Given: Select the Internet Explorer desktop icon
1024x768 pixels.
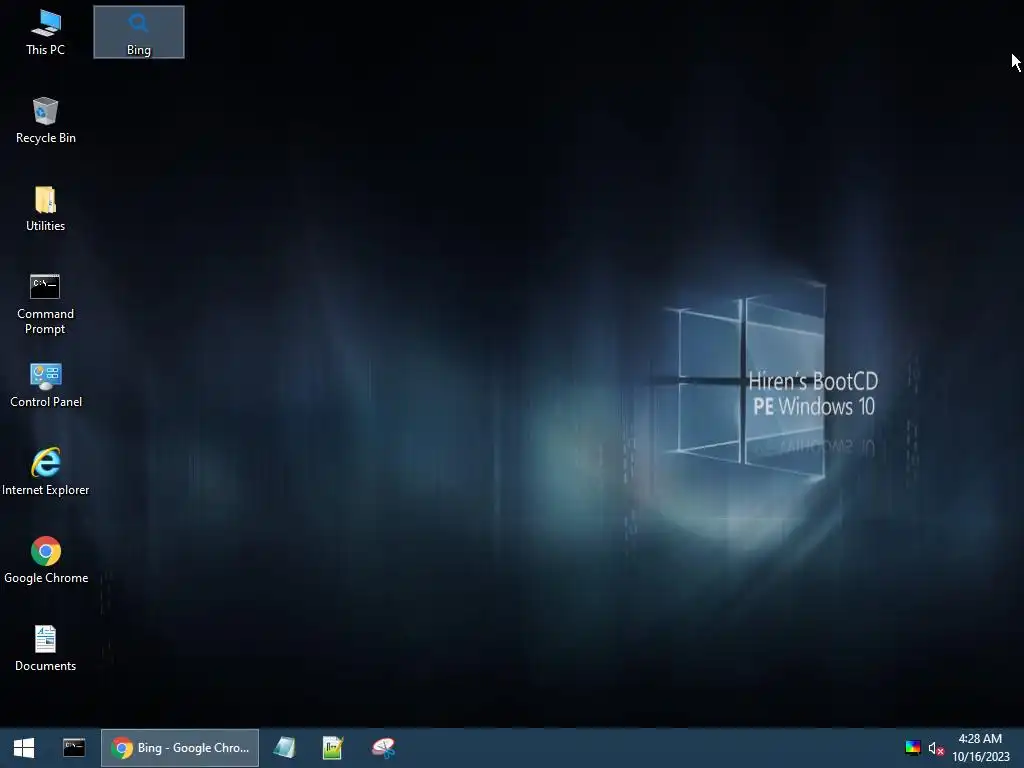Looking at the screenshot, I should point(46,473).
